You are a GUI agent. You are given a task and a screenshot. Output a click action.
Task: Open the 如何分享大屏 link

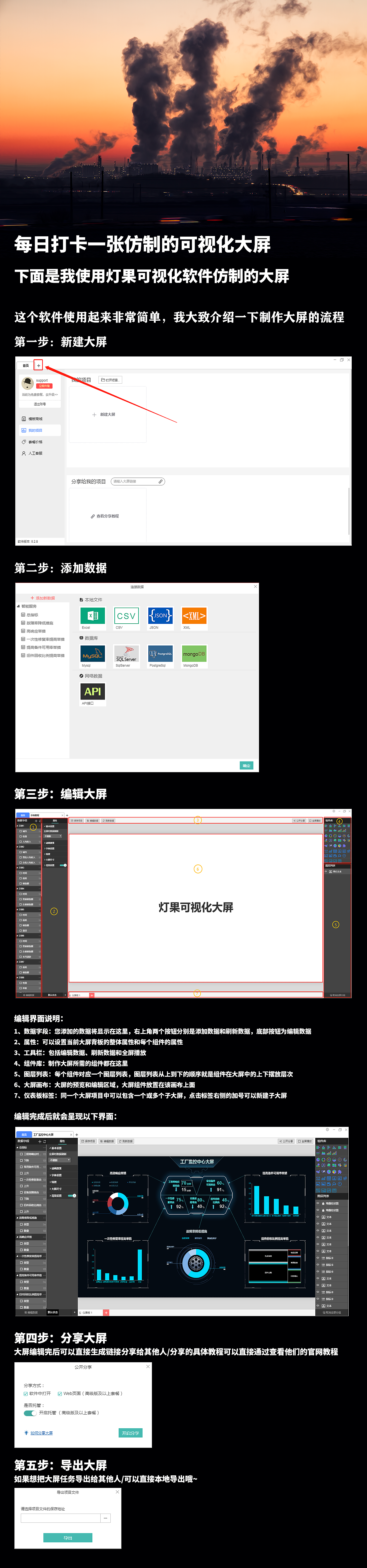click(41, 1433)
